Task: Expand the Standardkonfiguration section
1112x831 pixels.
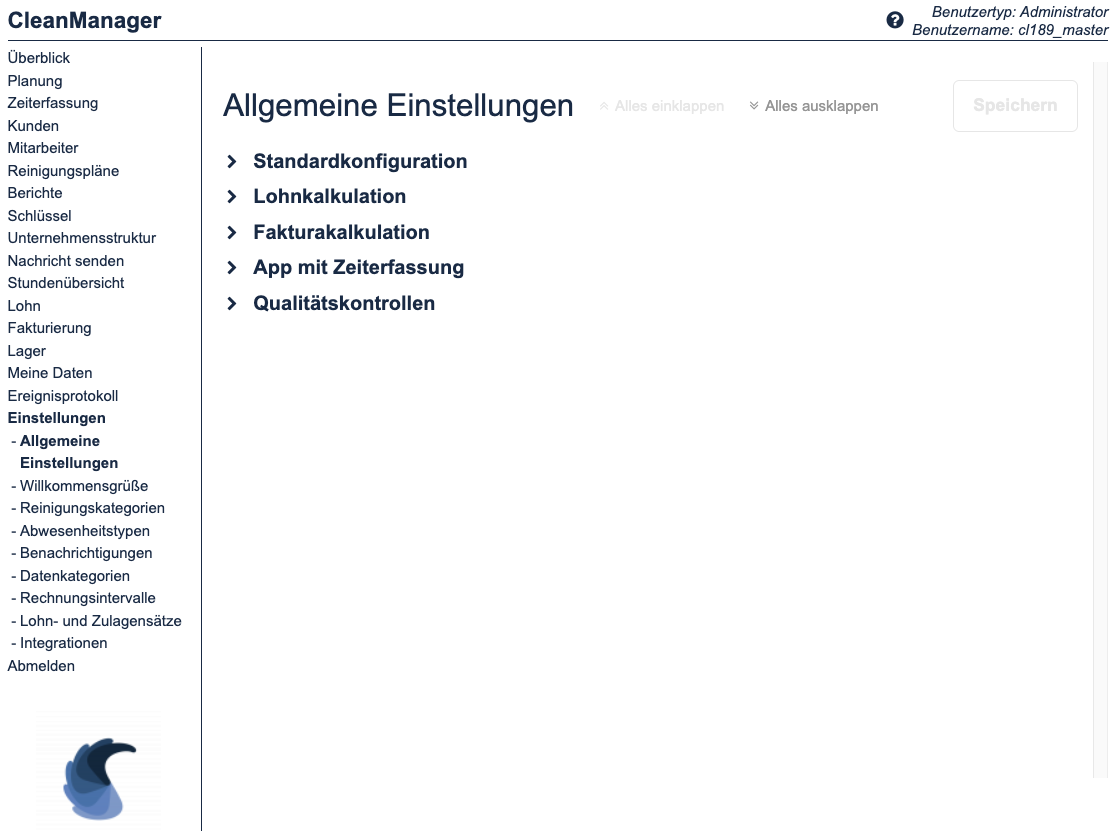Action: click(x=360, y=161)
